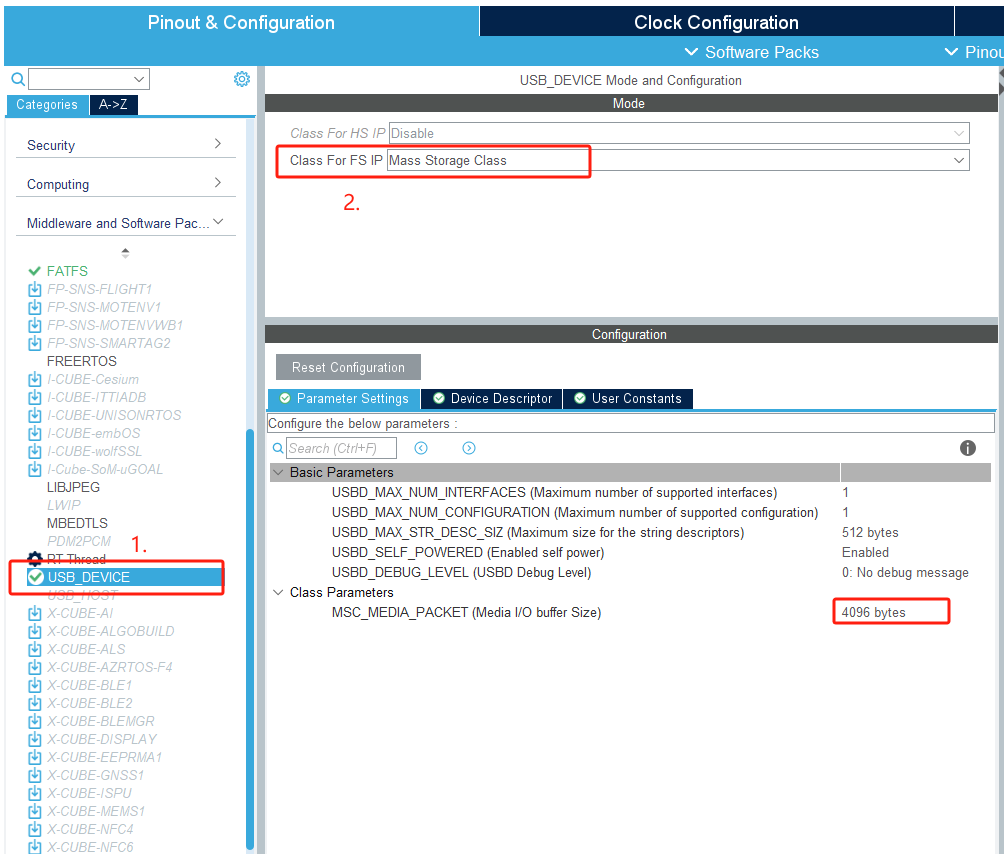
Task: Click USBD_SELF_POWERED value Enabled
Action: coord(865,552)
